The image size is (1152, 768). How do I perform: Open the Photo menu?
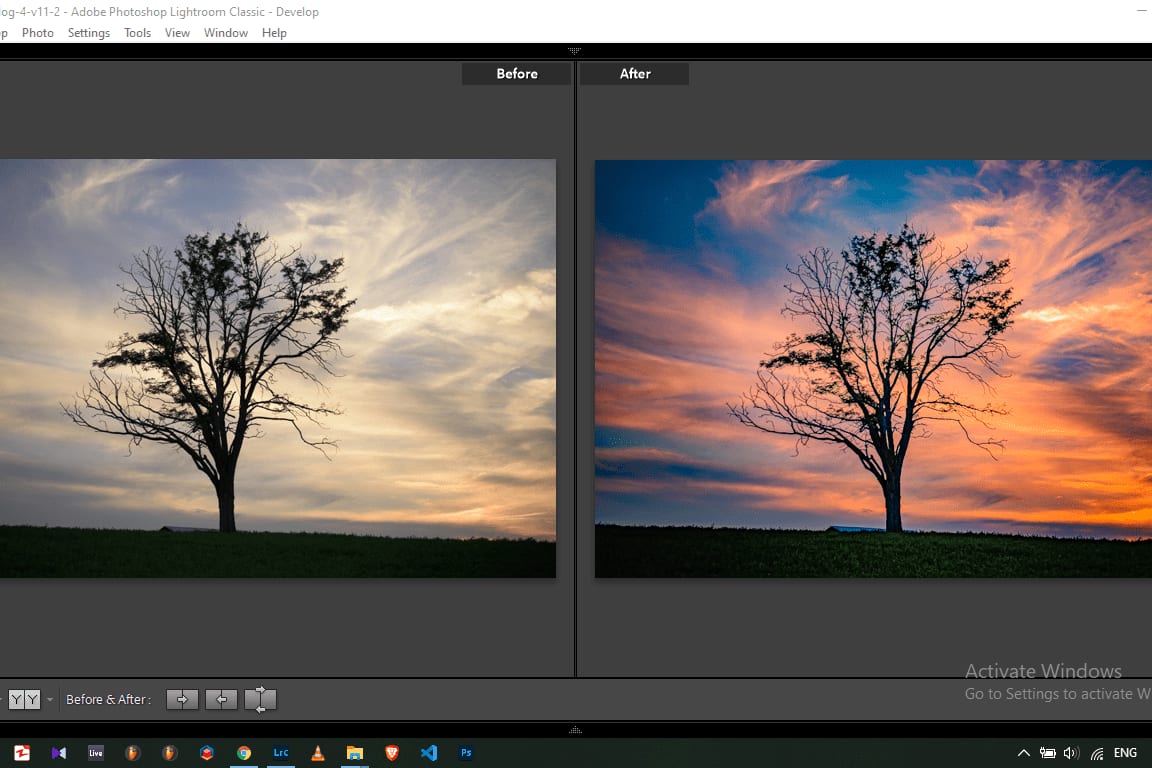pos(38,33)
